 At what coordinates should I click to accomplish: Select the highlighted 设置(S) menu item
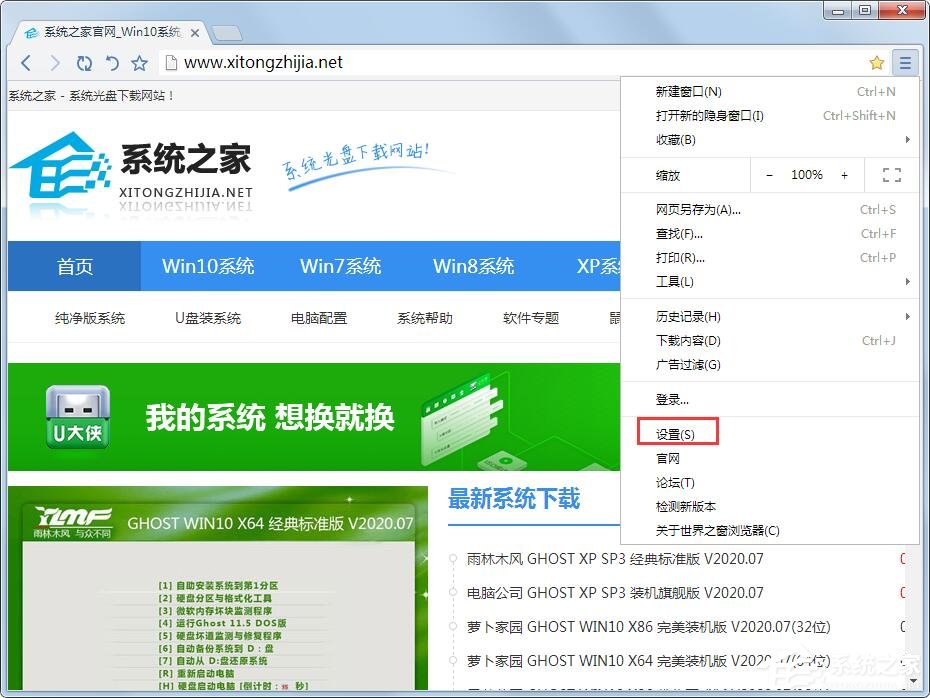pos(676,432)
